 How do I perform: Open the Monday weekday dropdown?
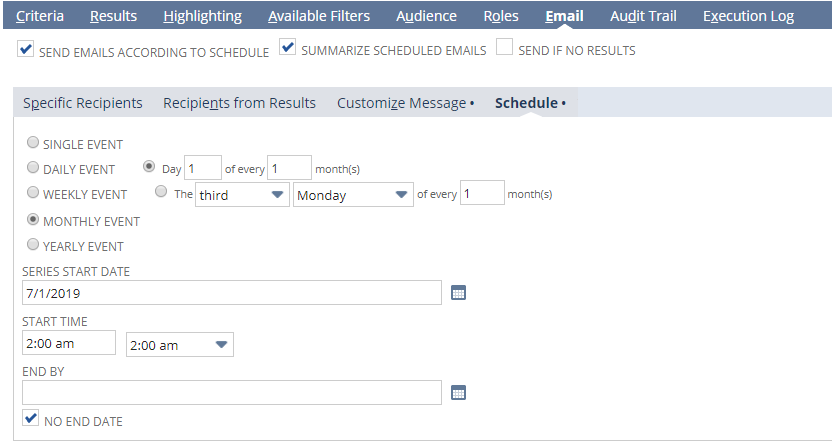tap(353, 195)
